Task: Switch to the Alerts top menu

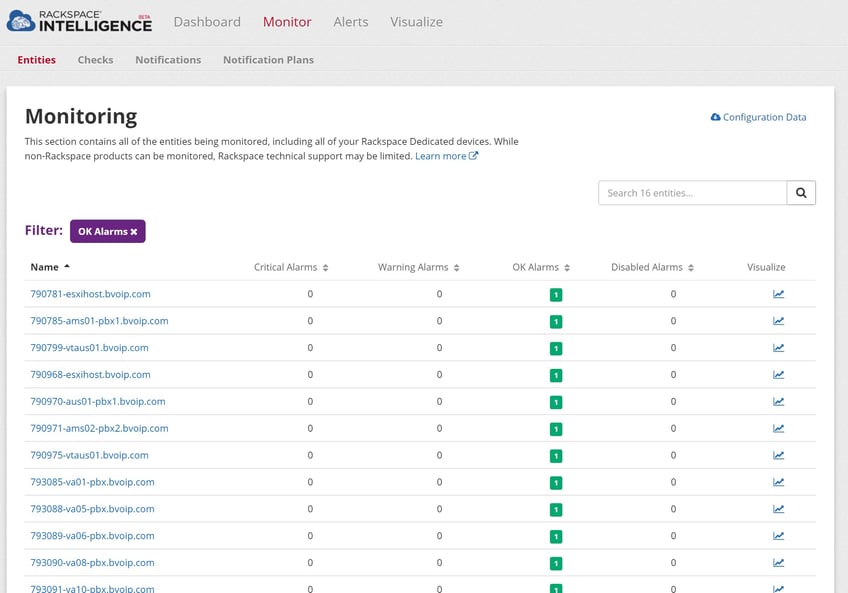Action: pyautogui.click(x=350, y=22)
